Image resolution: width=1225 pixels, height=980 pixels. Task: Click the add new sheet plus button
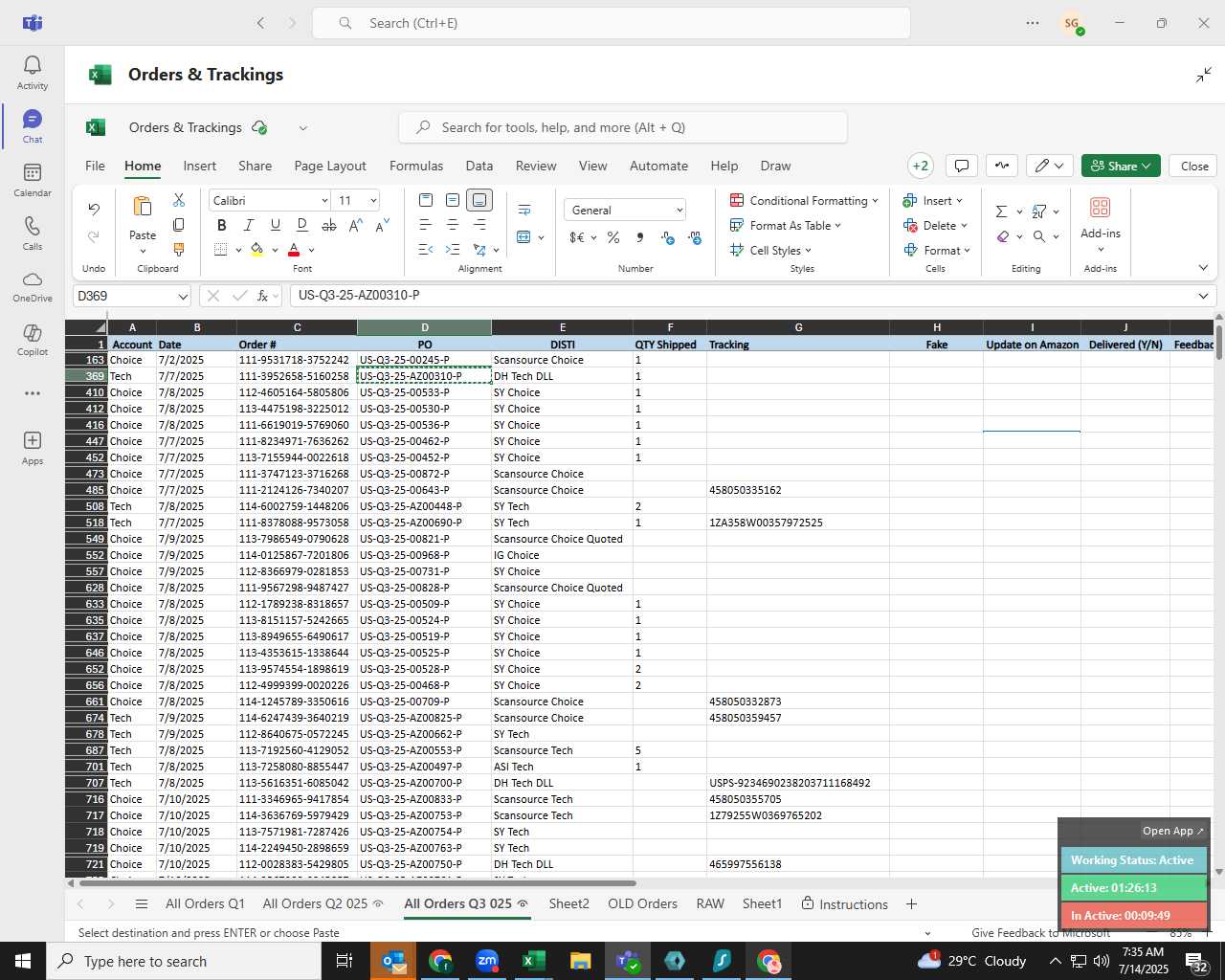[911, 903]
